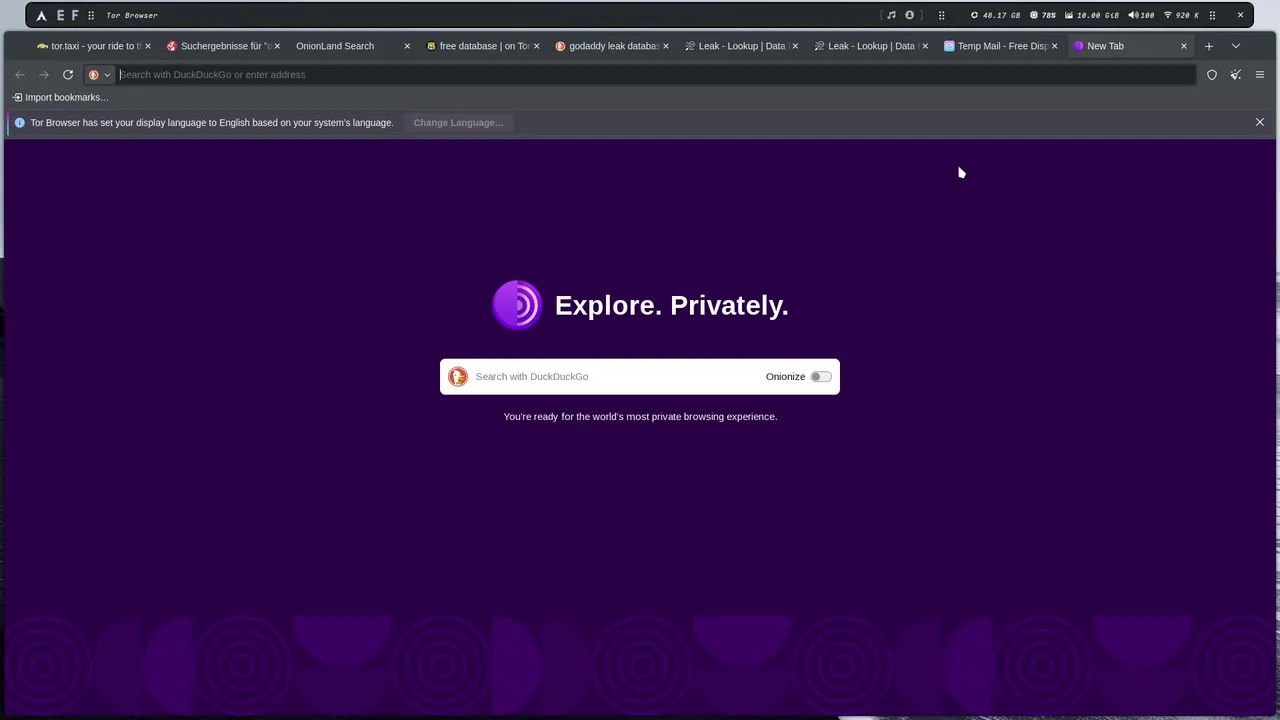Open the Tor security shield icon

1212,75
